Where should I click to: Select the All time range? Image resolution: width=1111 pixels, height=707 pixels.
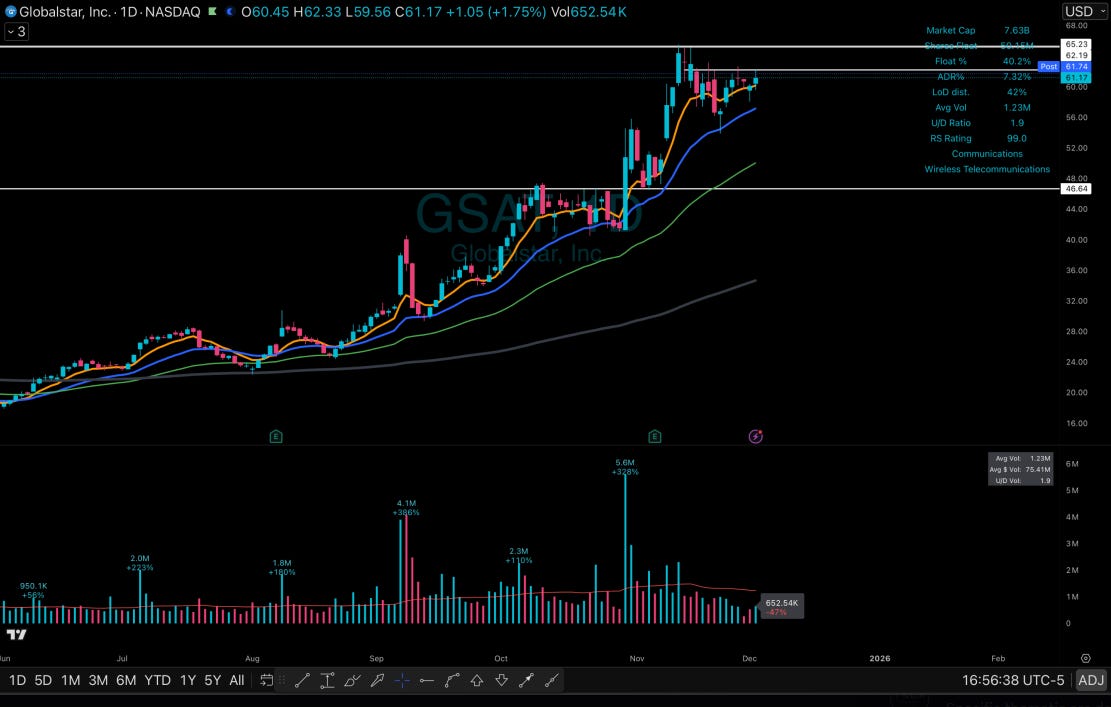click(x=237, y=680)
